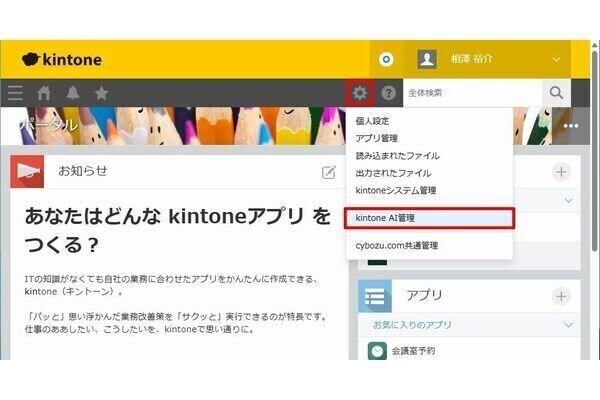This screenshot has width=600, height=400.
Task: Open the hamburger menu icon
Action: pos(15,93)
